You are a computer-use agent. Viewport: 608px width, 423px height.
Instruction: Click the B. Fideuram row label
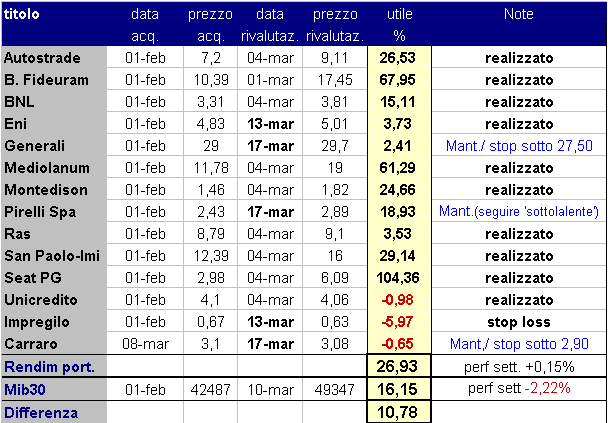tap(46, 80)
